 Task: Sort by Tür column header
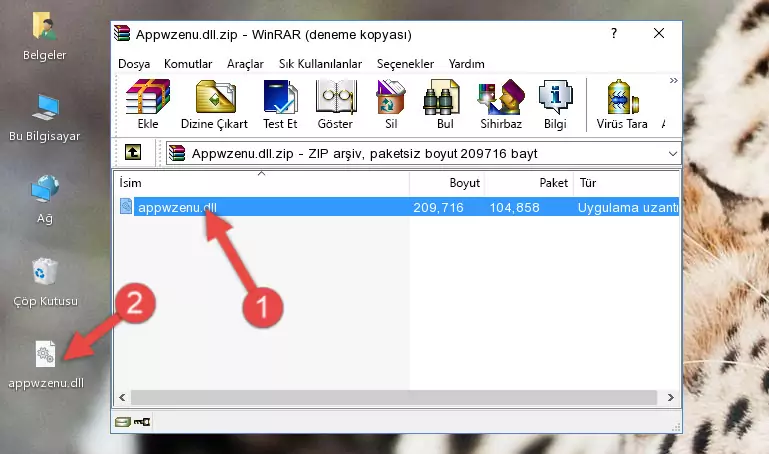click(626, 183)
